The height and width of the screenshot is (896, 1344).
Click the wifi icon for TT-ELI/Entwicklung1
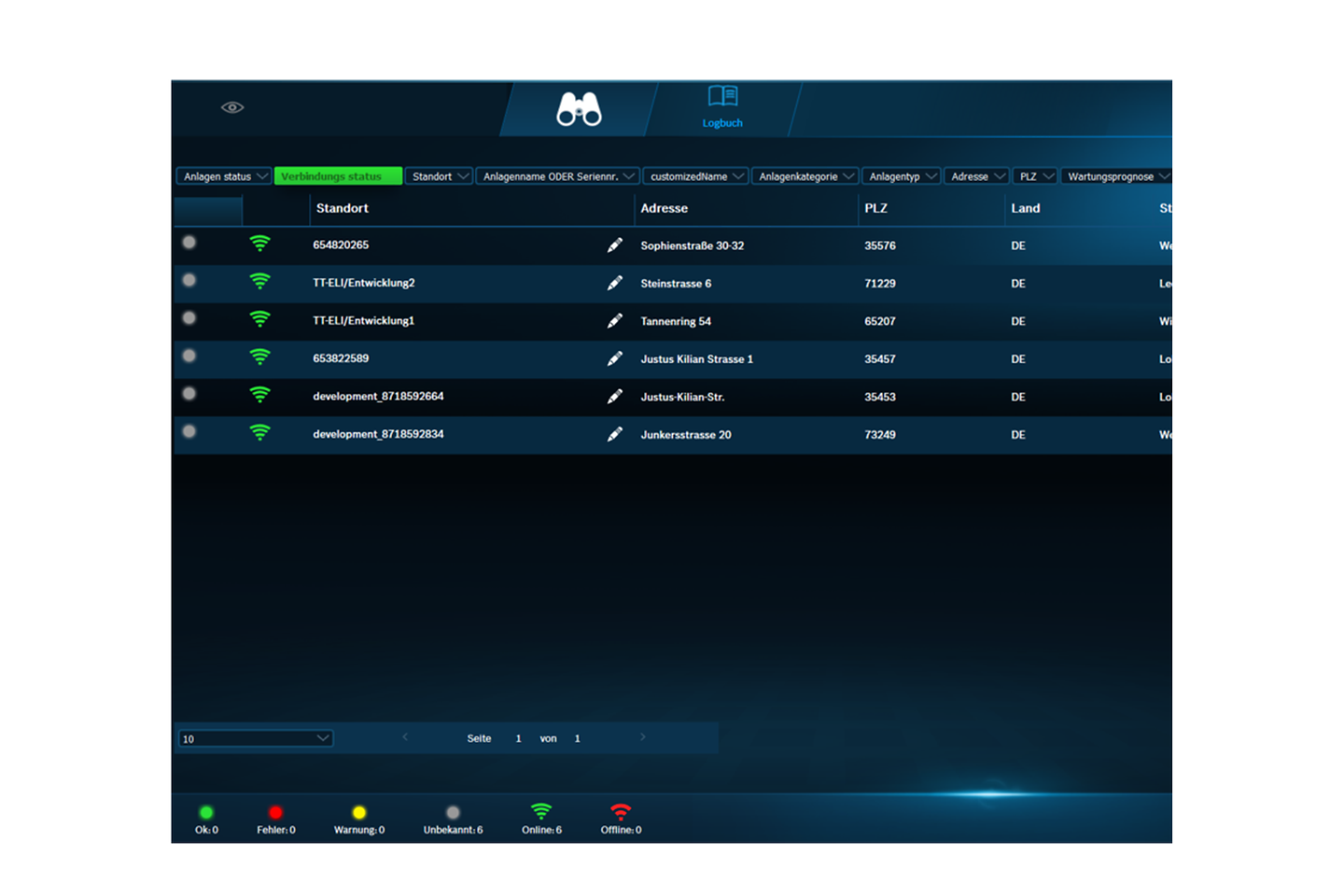(x=259, y=319)
